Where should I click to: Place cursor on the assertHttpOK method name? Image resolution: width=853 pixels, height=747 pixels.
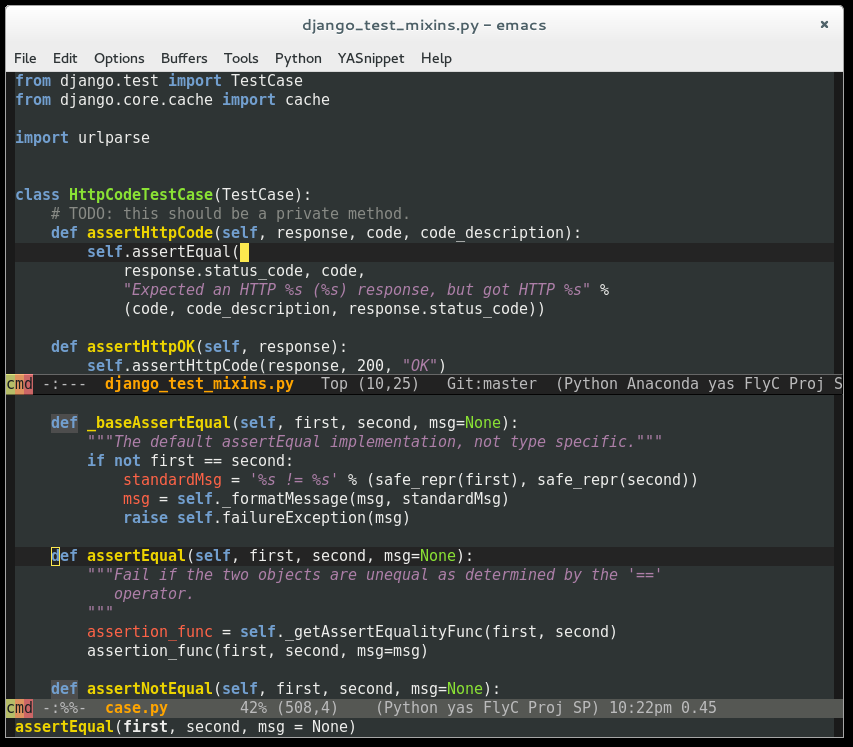(x=141, y=347)
